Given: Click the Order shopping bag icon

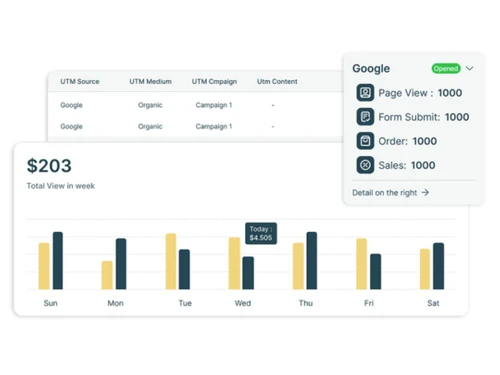Looking at the screenshot, I should click(x=365, y=141).
